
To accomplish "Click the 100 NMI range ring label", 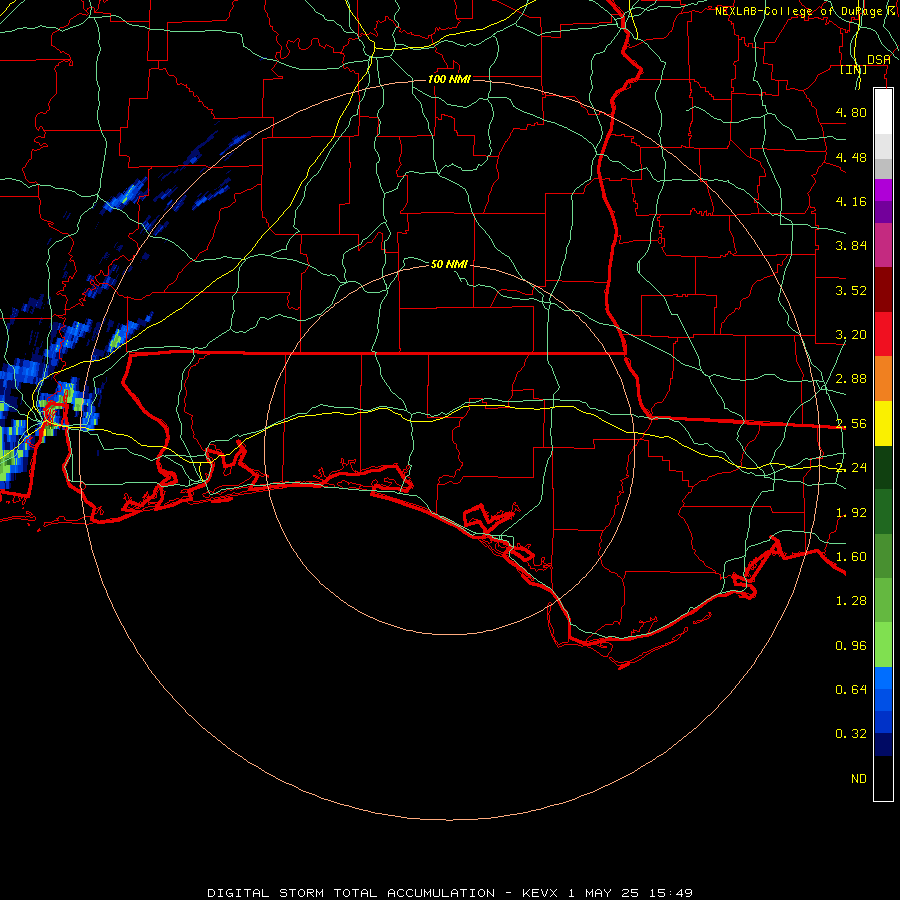I will pos(449,79).
